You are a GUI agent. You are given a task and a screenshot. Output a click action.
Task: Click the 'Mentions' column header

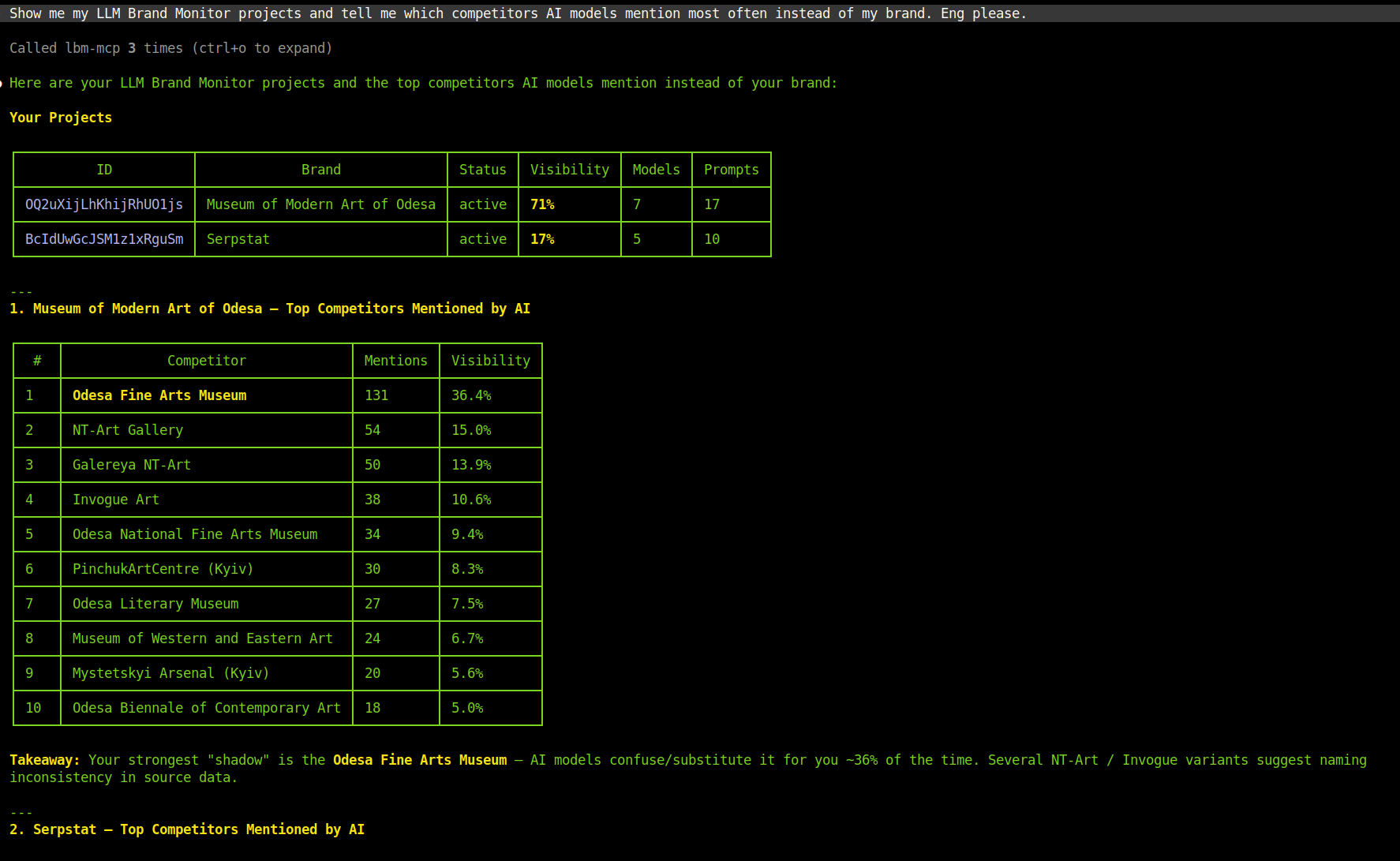396,361
